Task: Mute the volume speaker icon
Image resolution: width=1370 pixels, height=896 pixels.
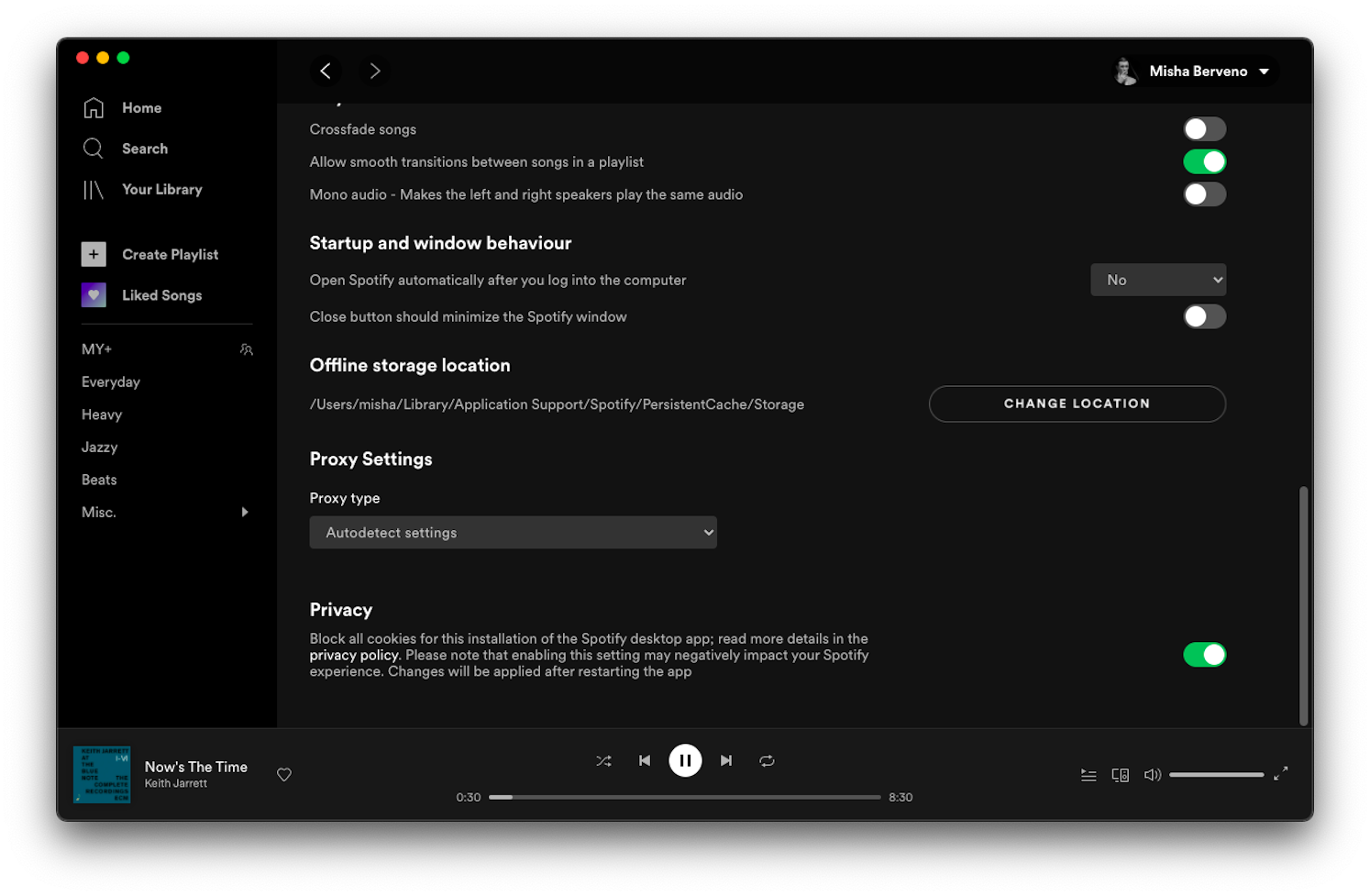Action: pos(1152,775)
